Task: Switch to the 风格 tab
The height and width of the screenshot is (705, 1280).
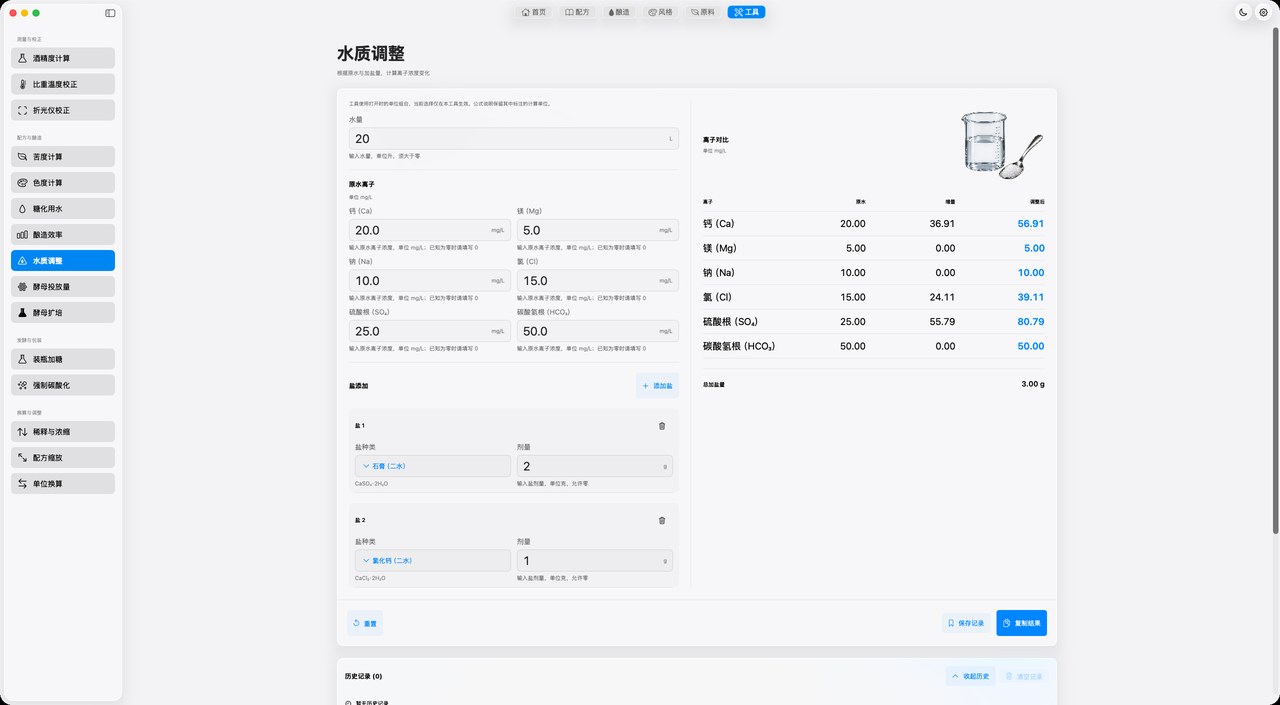Action: pos(661,12)
